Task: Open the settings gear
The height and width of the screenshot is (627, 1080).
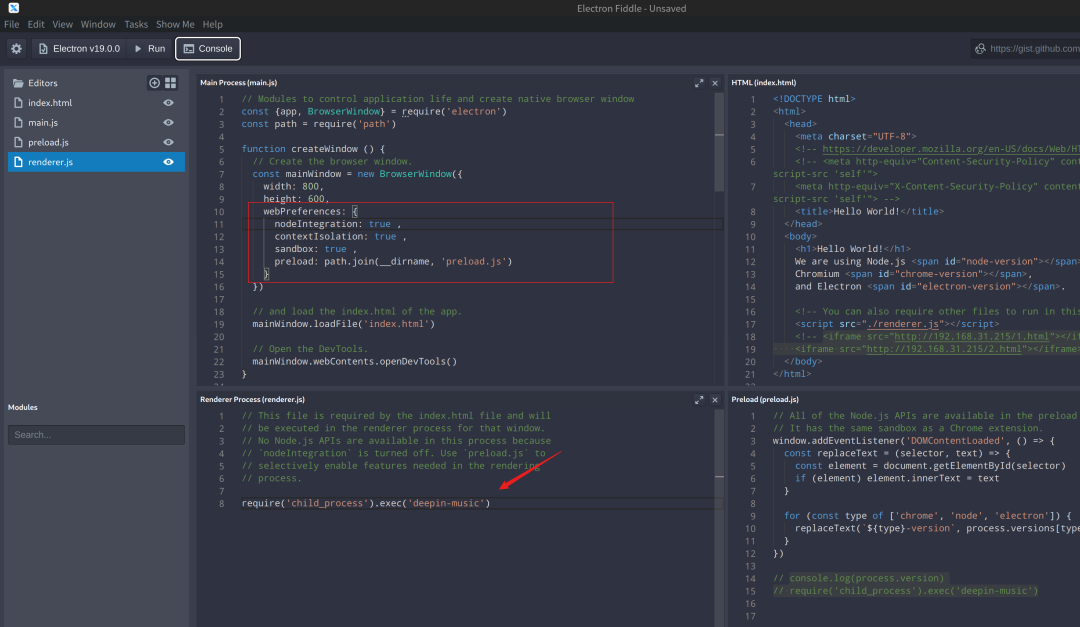Action: pos(17,49)
